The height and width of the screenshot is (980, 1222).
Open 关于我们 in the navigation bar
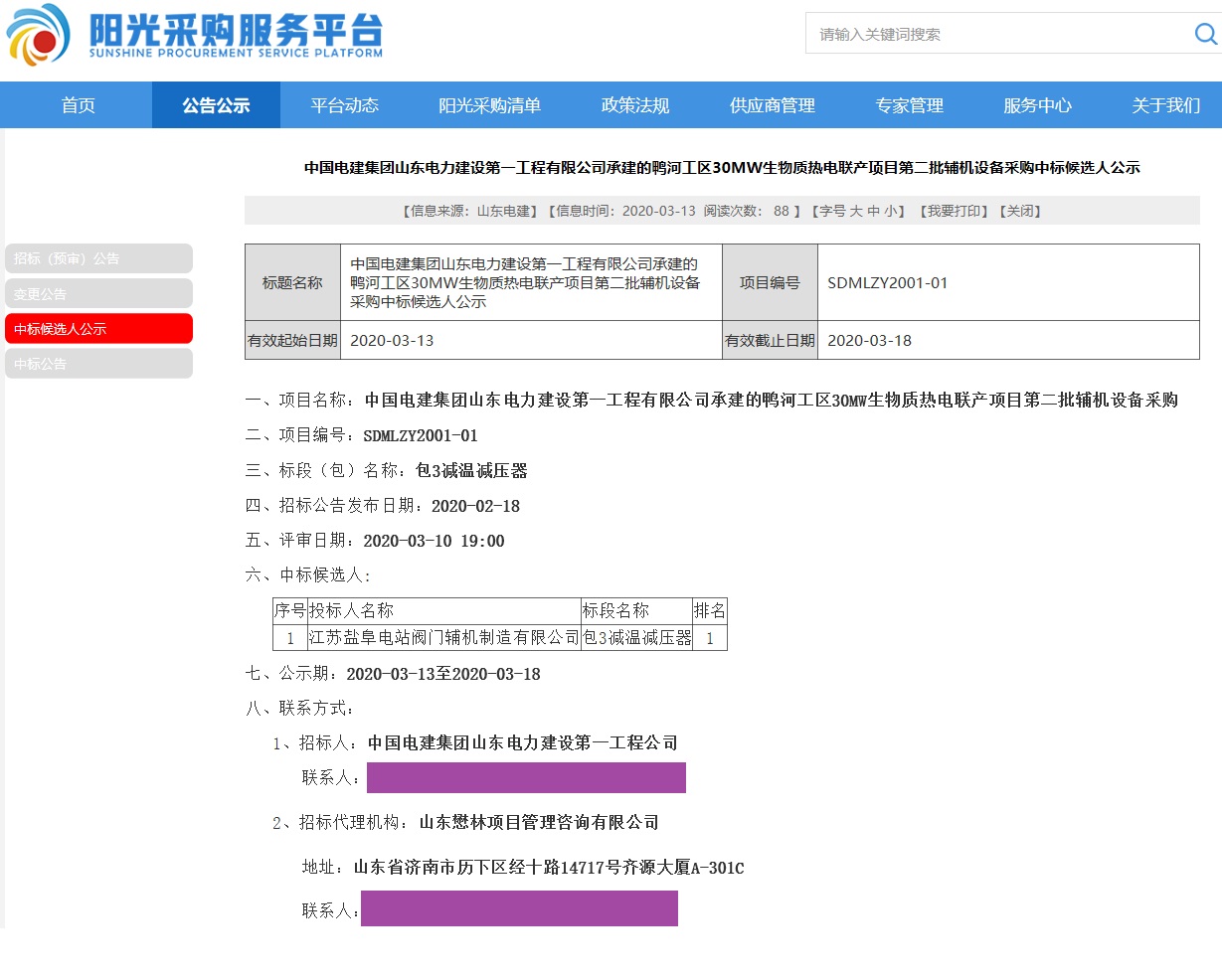pyautogui.click(x=1165, y=105)
